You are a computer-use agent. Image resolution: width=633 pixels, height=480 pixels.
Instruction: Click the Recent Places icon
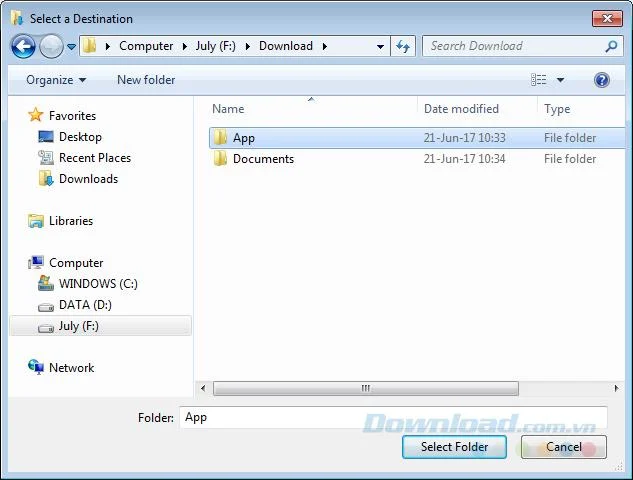[x=46, y=158]
